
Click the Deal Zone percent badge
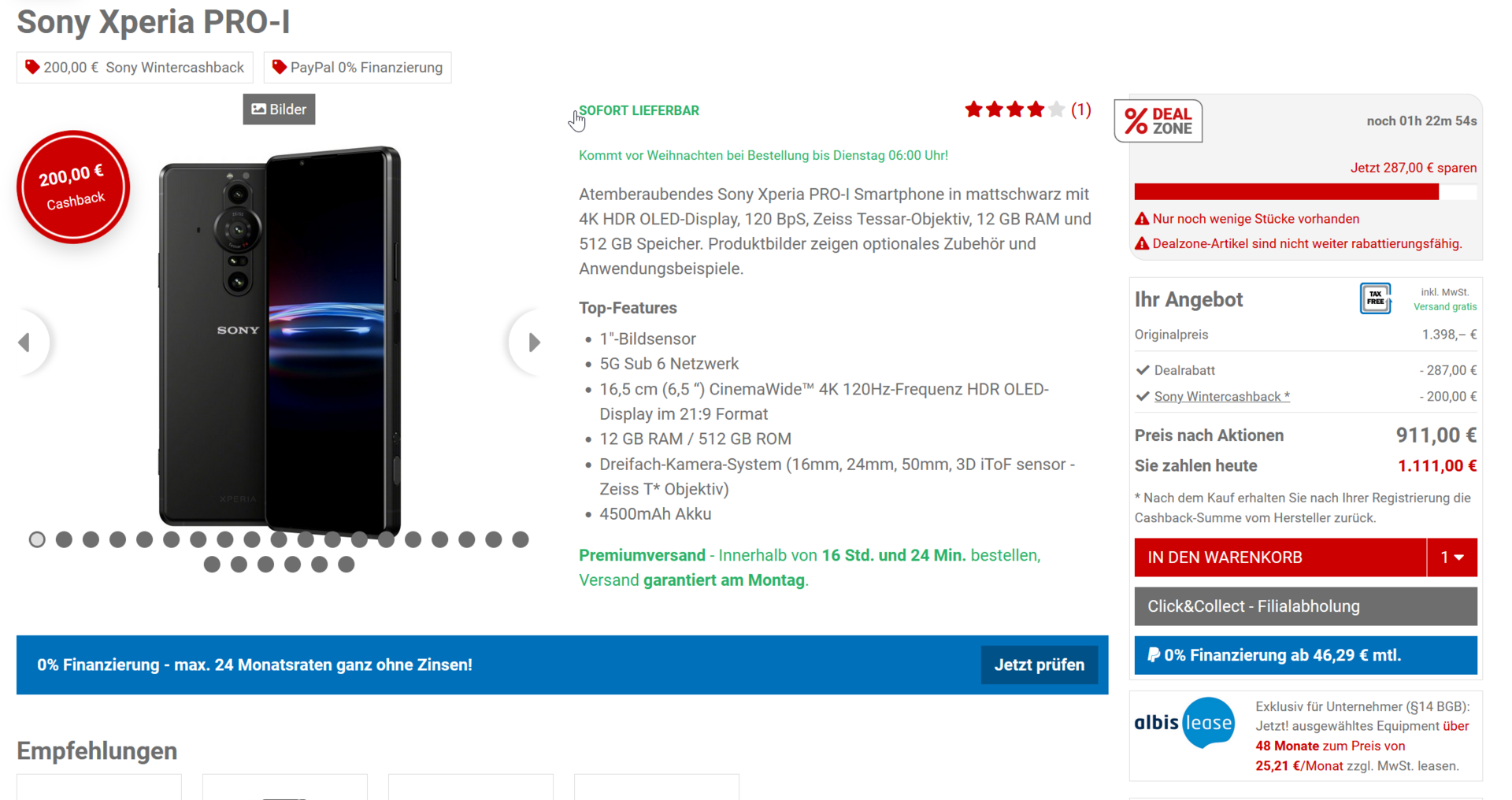point(1158,121)
